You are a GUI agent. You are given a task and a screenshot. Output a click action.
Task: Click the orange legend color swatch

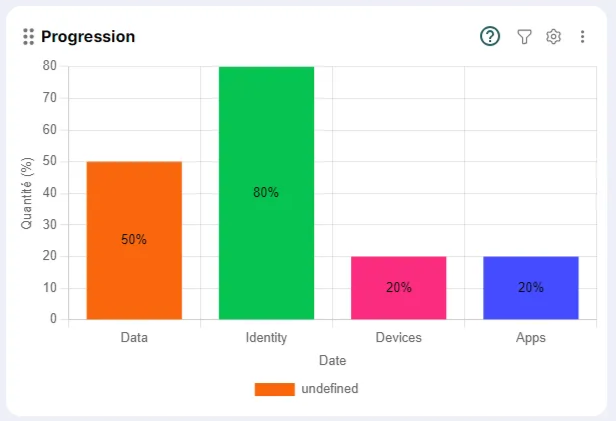274,389
